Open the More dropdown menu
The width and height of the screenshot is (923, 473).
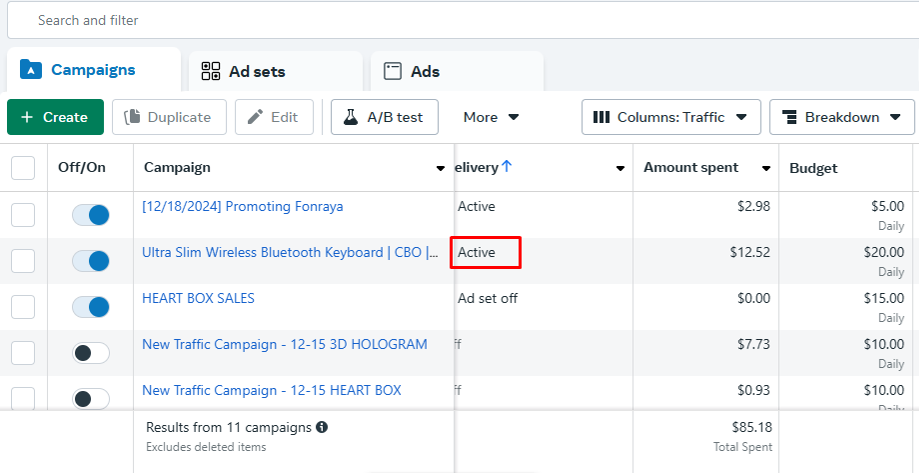(x=491, y=117)
